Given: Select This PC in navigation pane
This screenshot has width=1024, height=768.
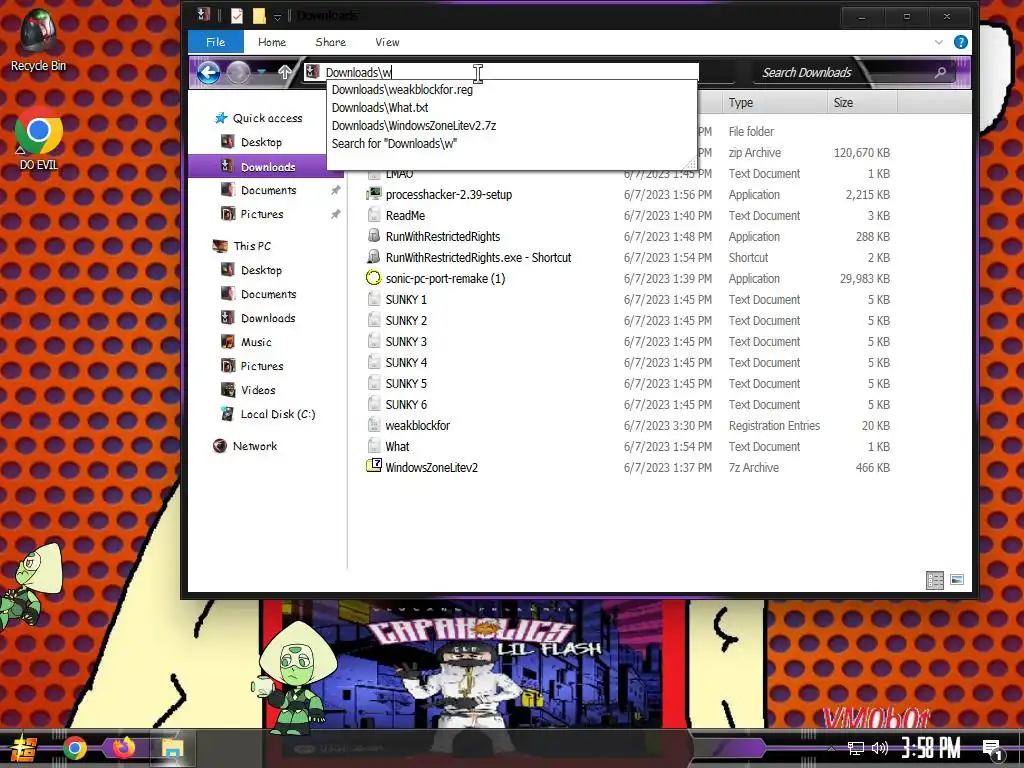Looking at the screenshot, I should point(252,246).
